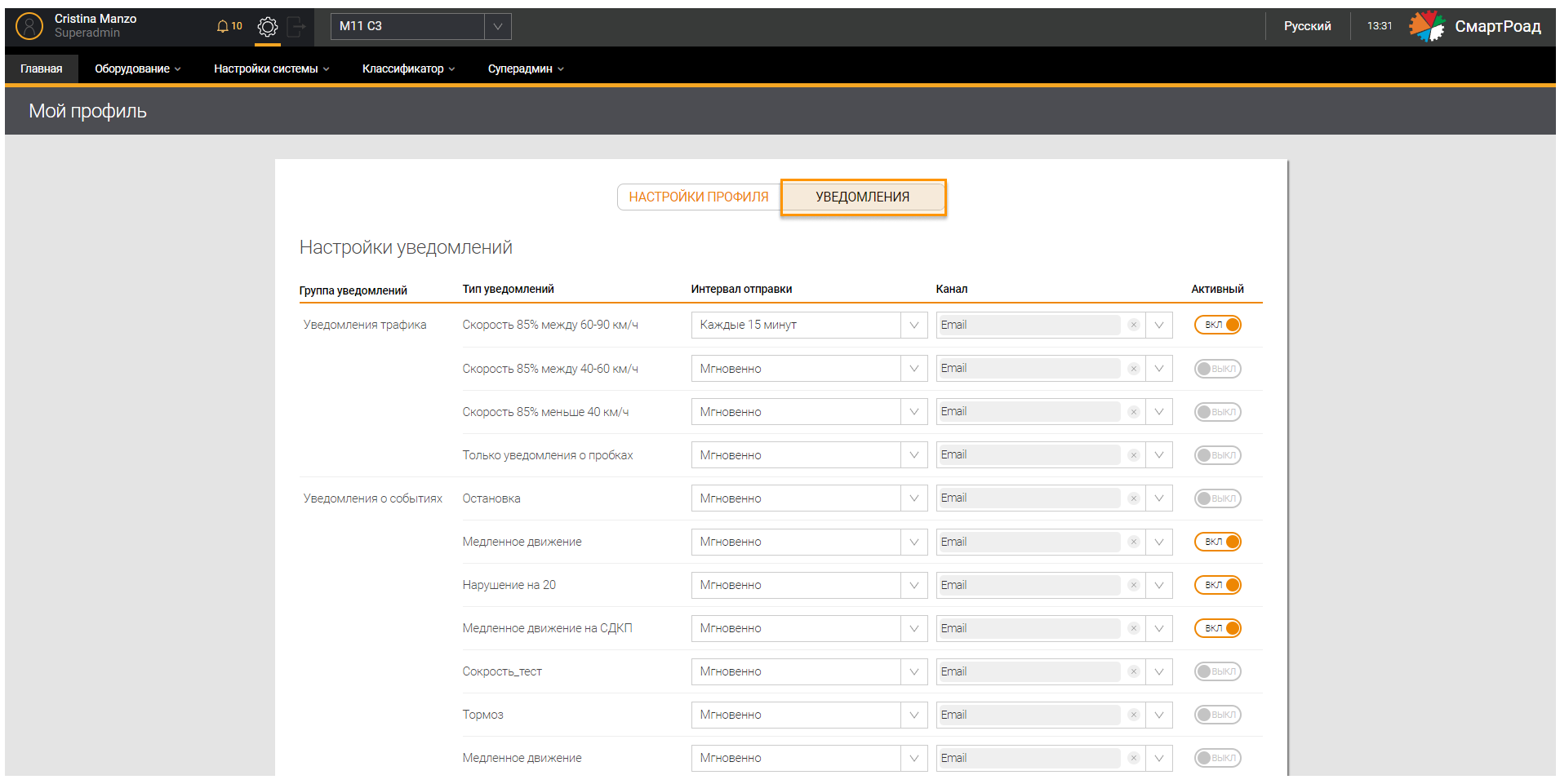Go to the Главная menu item
1560x784 pixels.
[x=42, y=69]
